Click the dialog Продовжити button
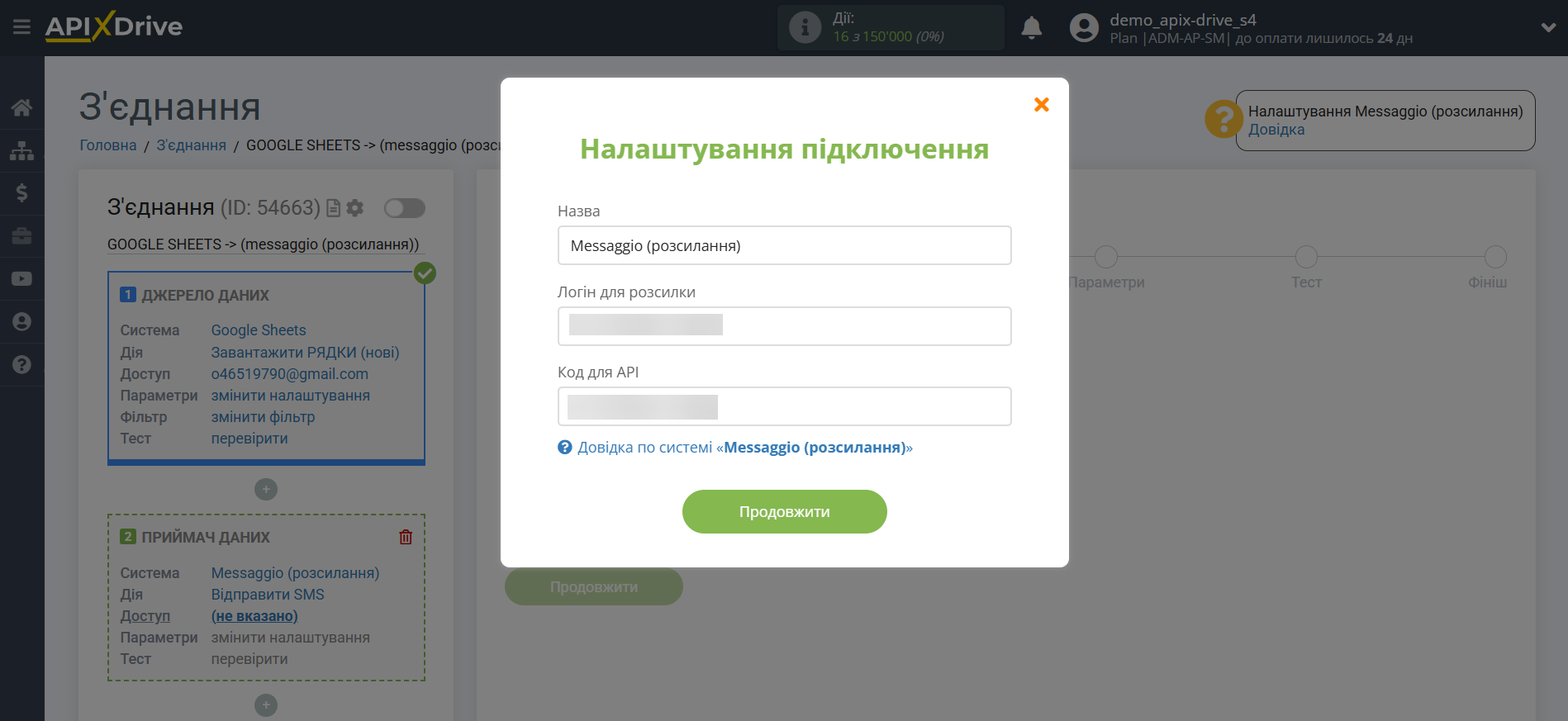The image size is (1568, 721). coord(785,512)
